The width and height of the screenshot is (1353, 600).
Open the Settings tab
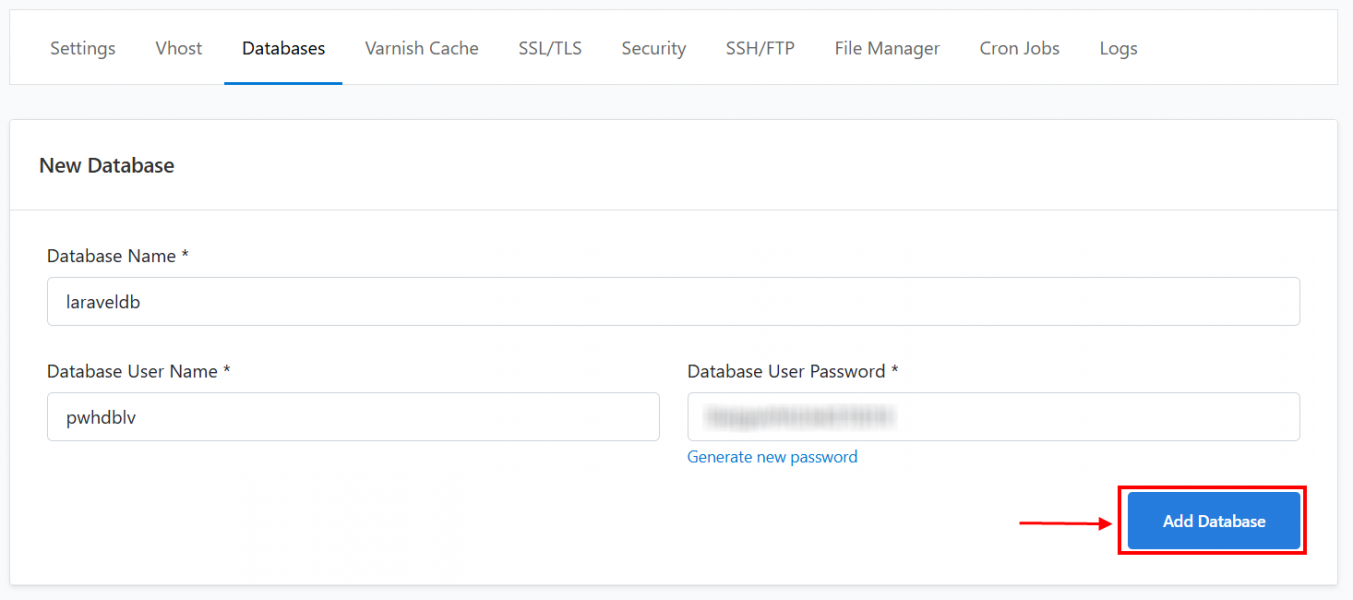[83, 48]
